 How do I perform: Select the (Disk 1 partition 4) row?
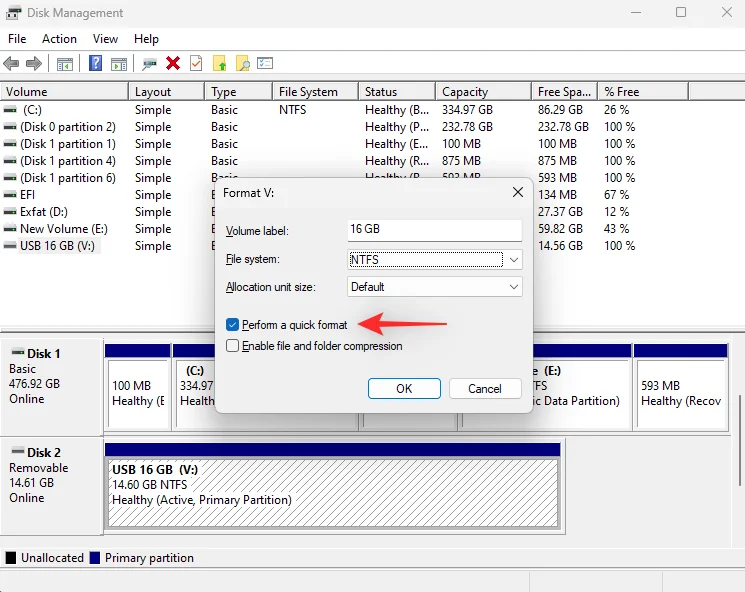coord(68,161)
